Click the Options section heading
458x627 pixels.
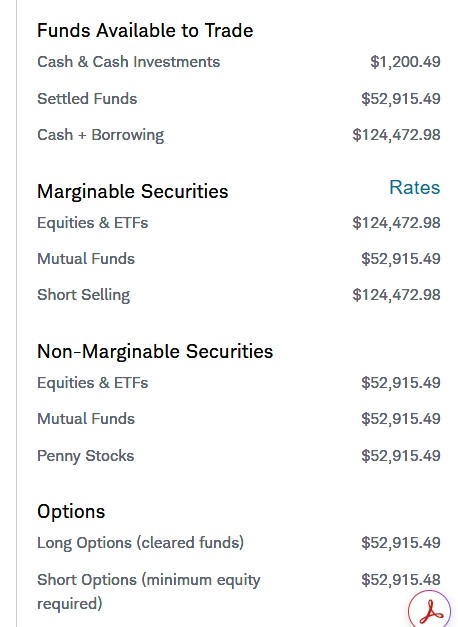pyautogui.click(x=71, y=511)
